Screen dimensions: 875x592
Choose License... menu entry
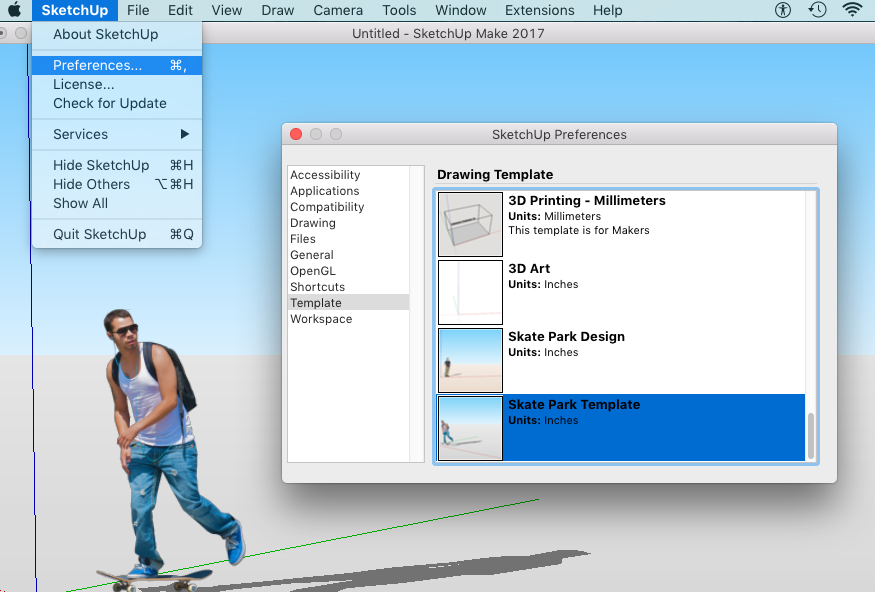(117, 84)
